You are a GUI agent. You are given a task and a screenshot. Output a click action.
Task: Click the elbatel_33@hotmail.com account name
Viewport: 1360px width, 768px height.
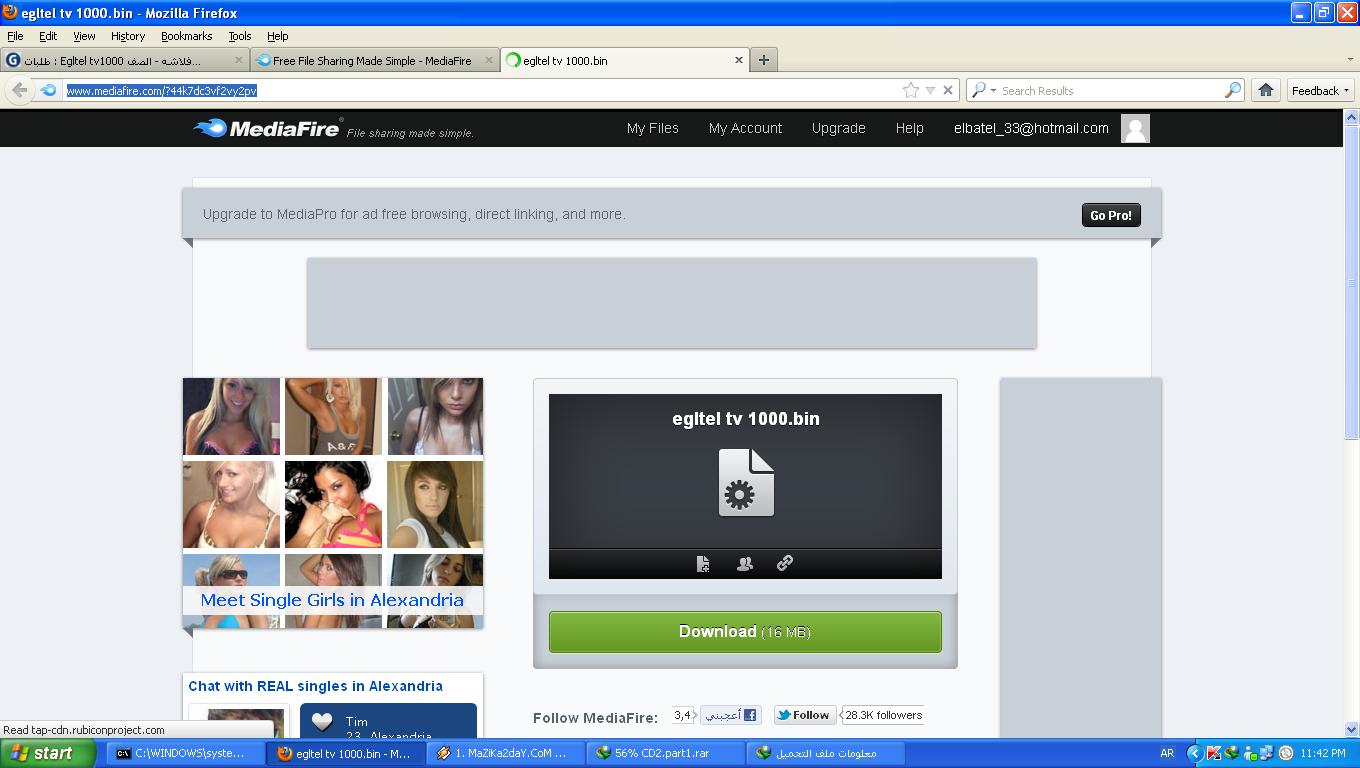coord(1031,128)
